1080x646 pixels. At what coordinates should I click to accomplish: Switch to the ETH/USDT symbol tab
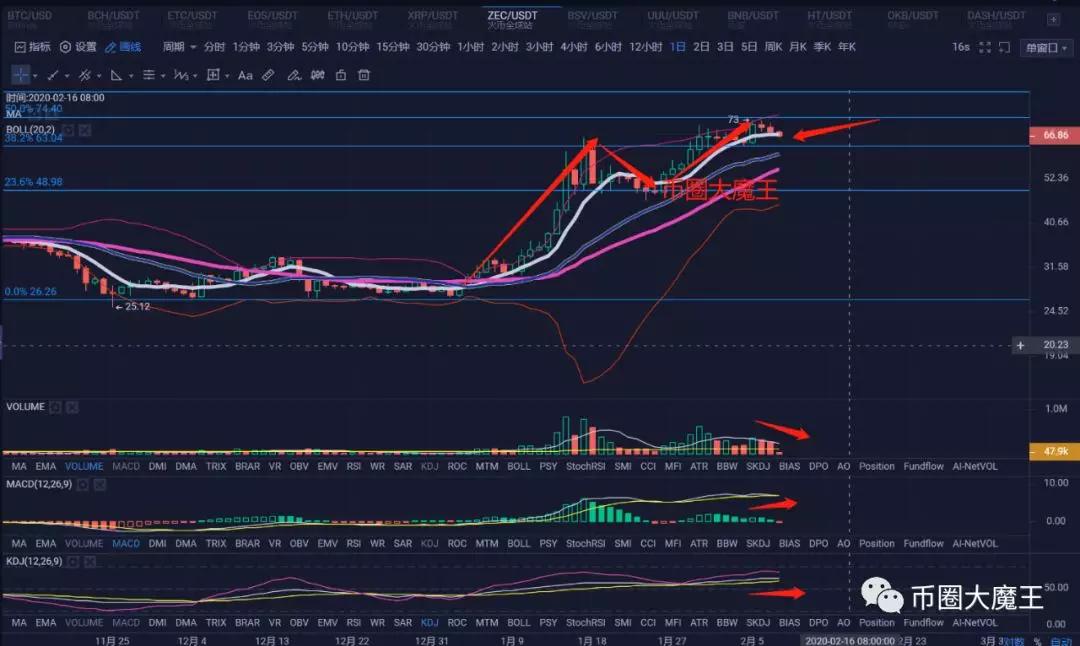[x=352, y=19]
